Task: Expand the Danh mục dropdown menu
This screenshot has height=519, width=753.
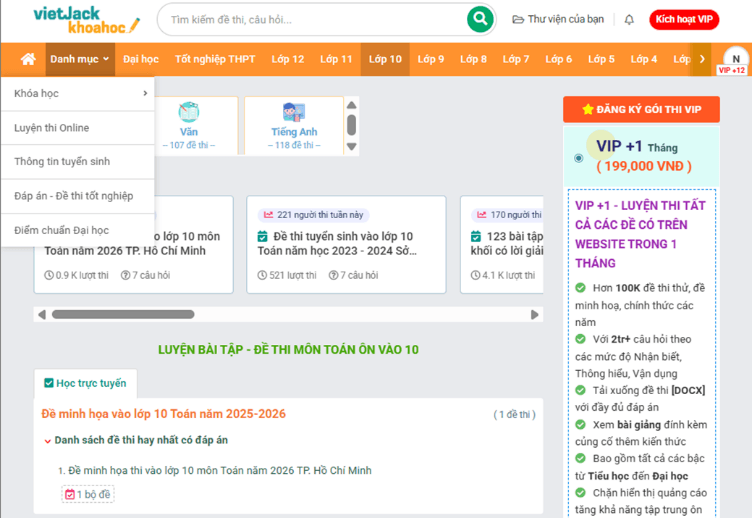Action: pos(80,59)
